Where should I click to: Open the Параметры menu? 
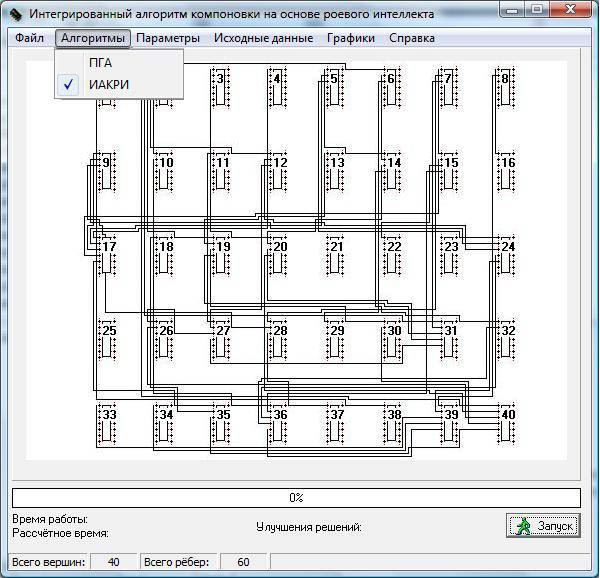click(x=168, y=38)
